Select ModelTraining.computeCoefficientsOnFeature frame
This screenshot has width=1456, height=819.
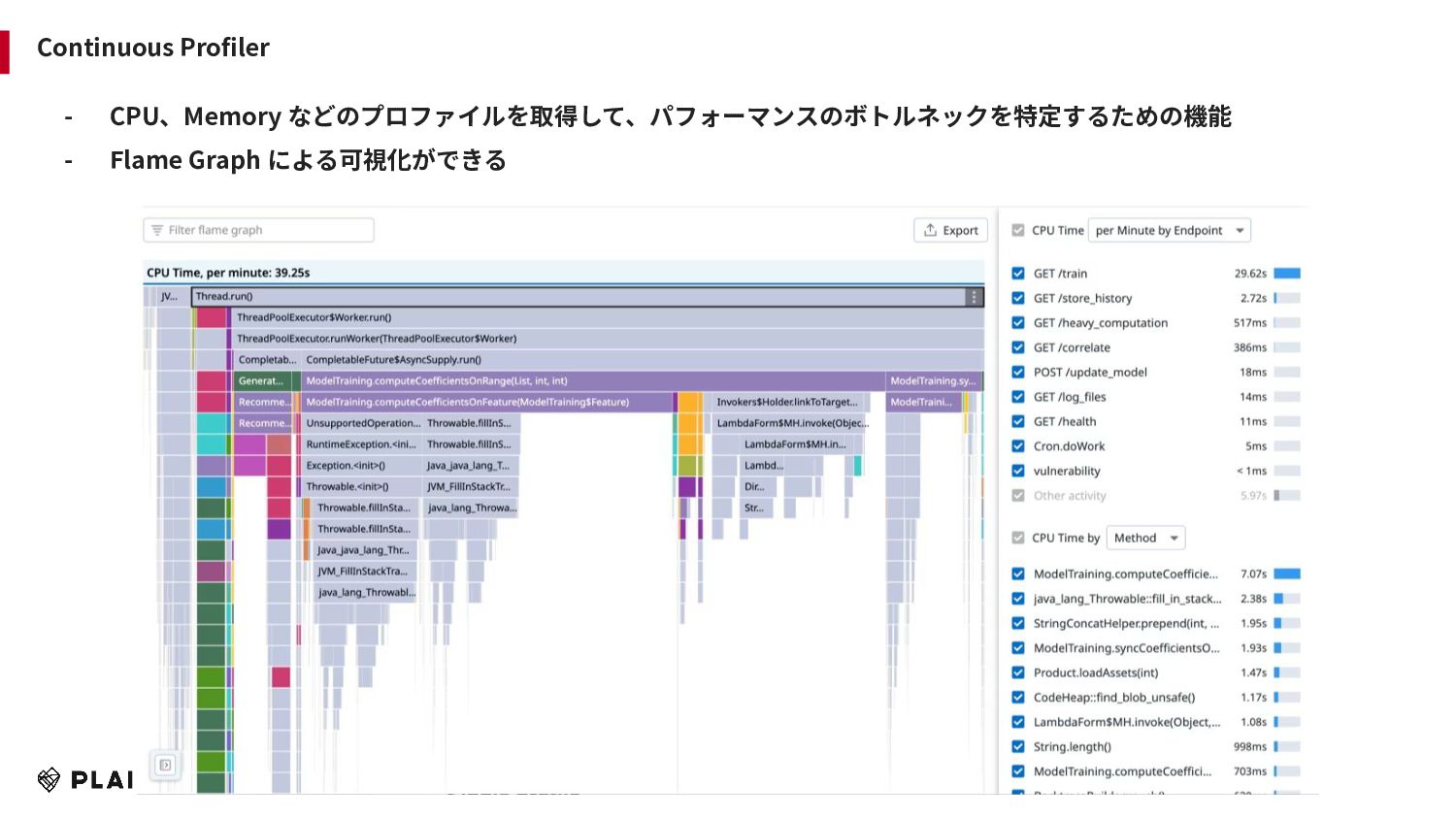(487, 402)
